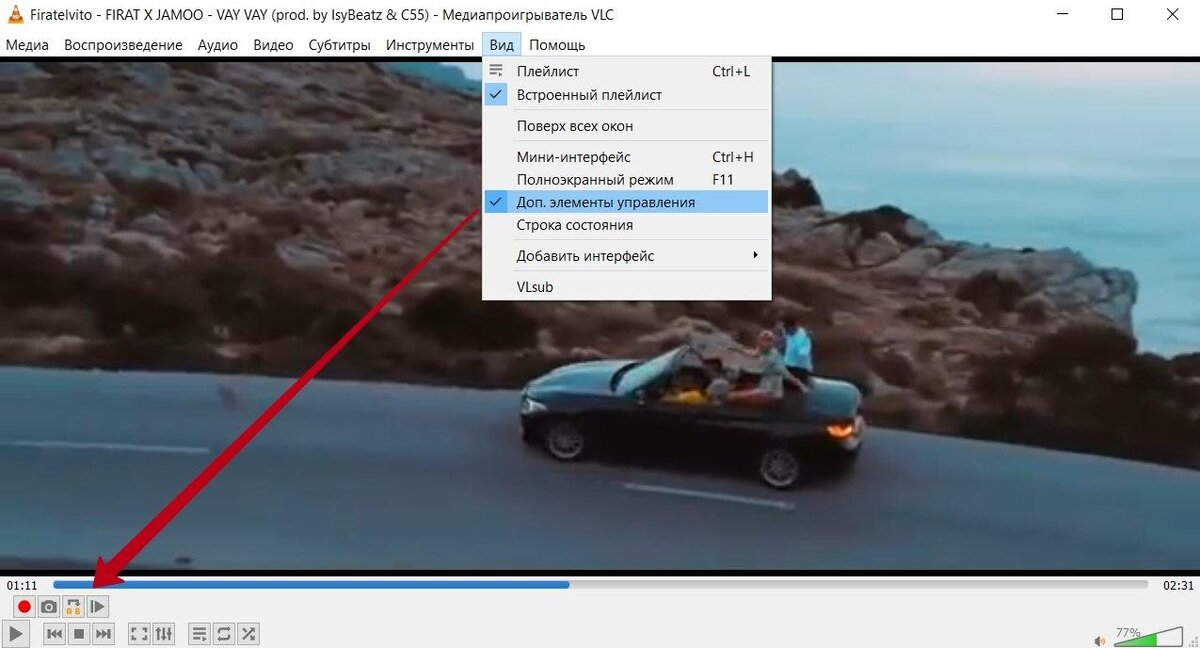This screenshot has height=648, width=1200.
Task: Open VLsub from the menu
Action: [626, 287]
